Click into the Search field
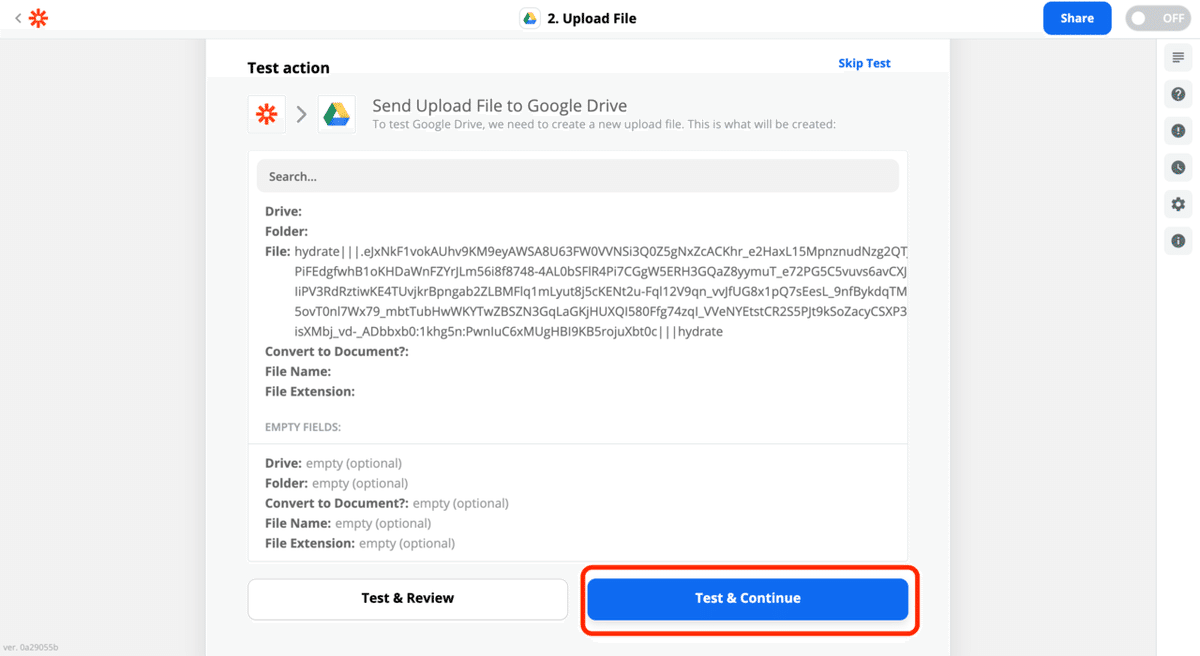 (578, 176)
